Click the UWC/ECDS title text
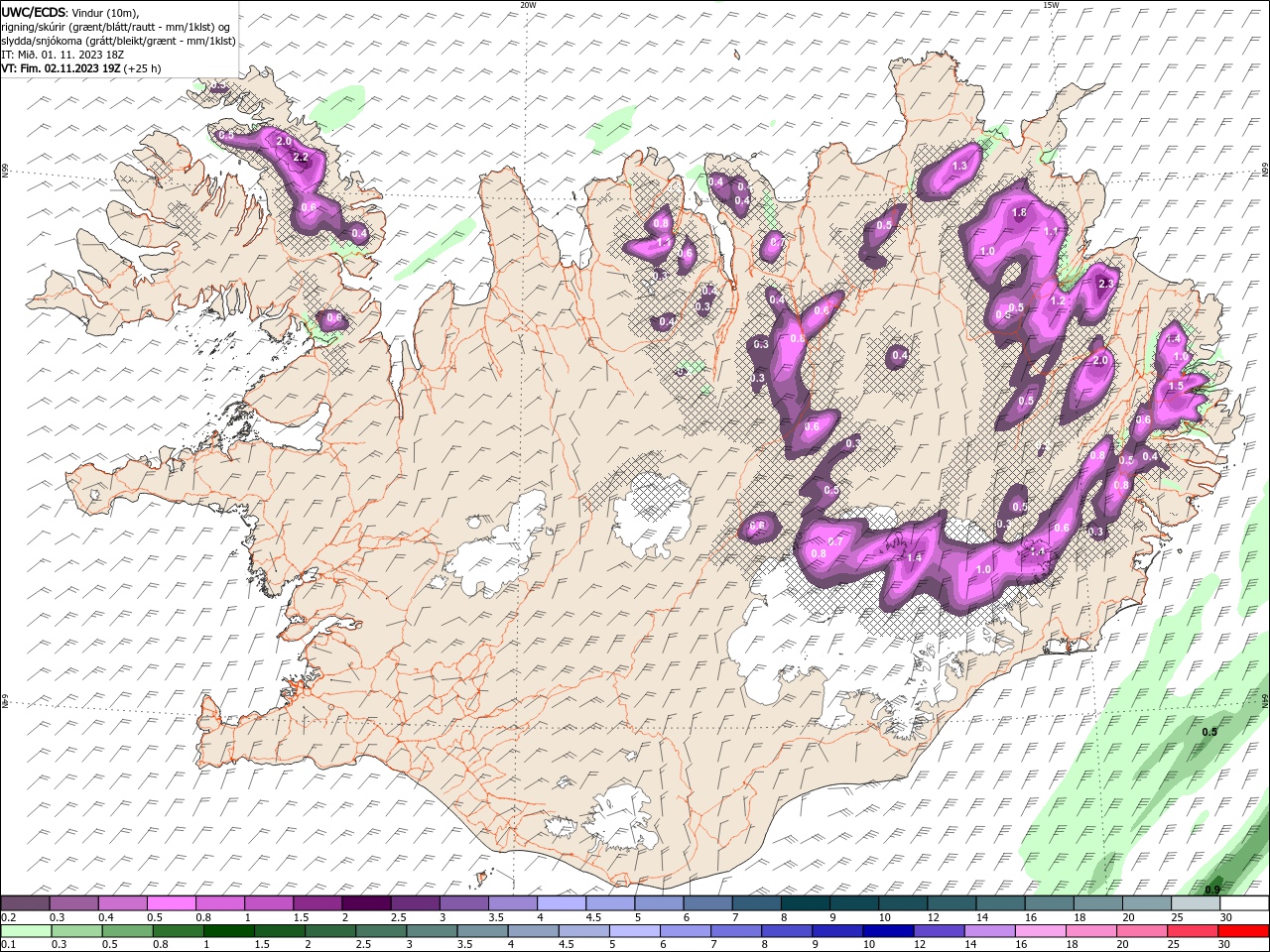The height and width of the screenshot is (952, 1270). (x=34, y=12)
